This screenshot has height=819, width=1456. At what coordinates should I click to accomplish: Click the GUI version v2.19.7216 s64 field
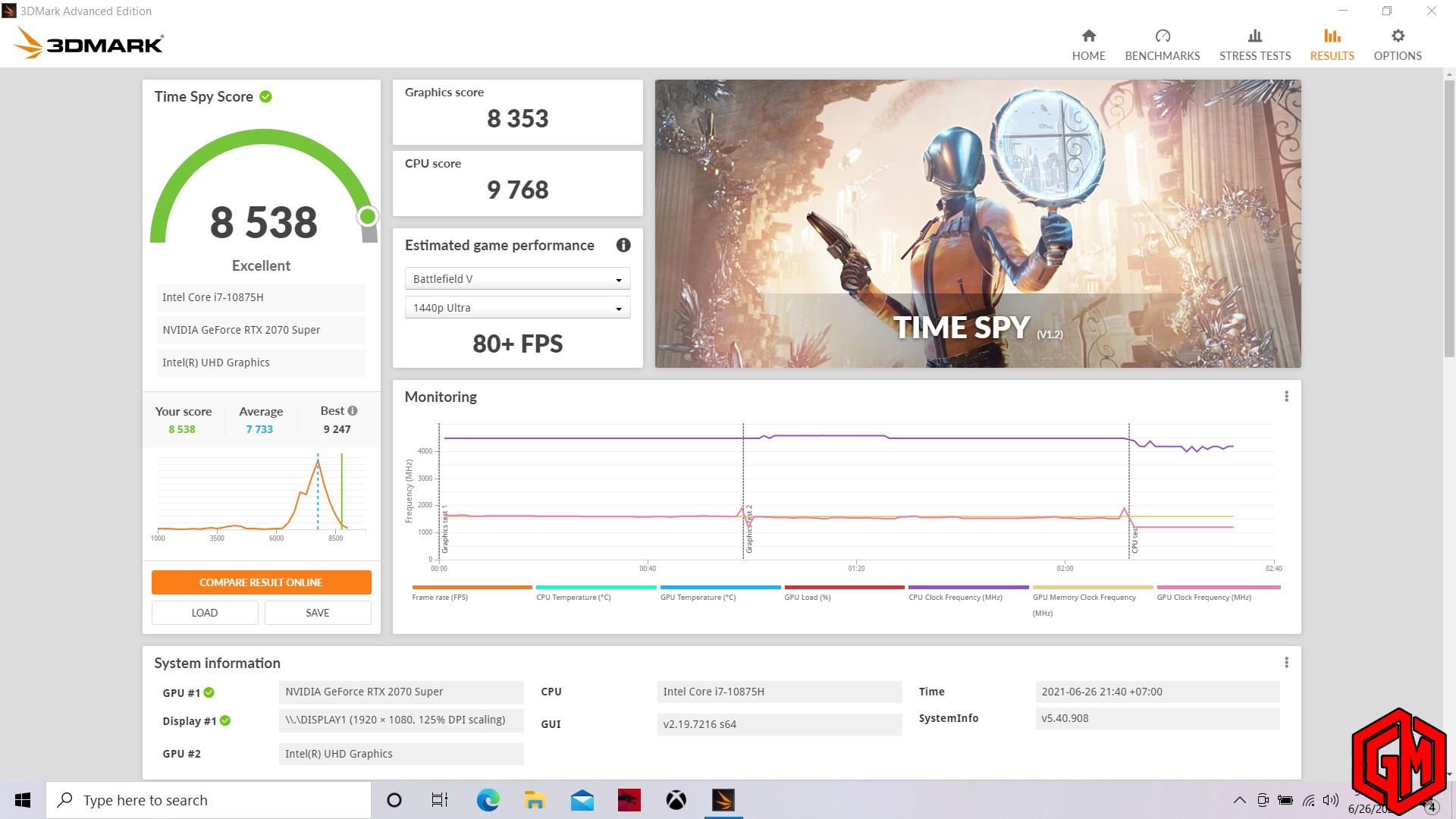click(780, 724)
